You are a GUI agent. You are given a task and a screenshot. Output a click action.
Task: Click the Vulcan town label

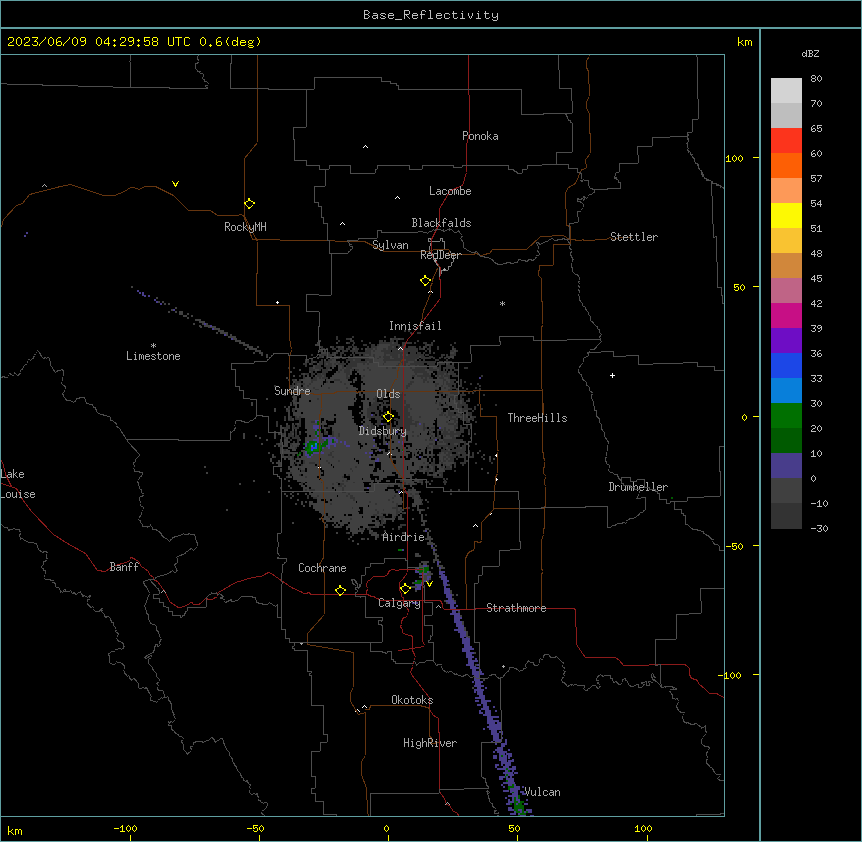pos(542,792)
